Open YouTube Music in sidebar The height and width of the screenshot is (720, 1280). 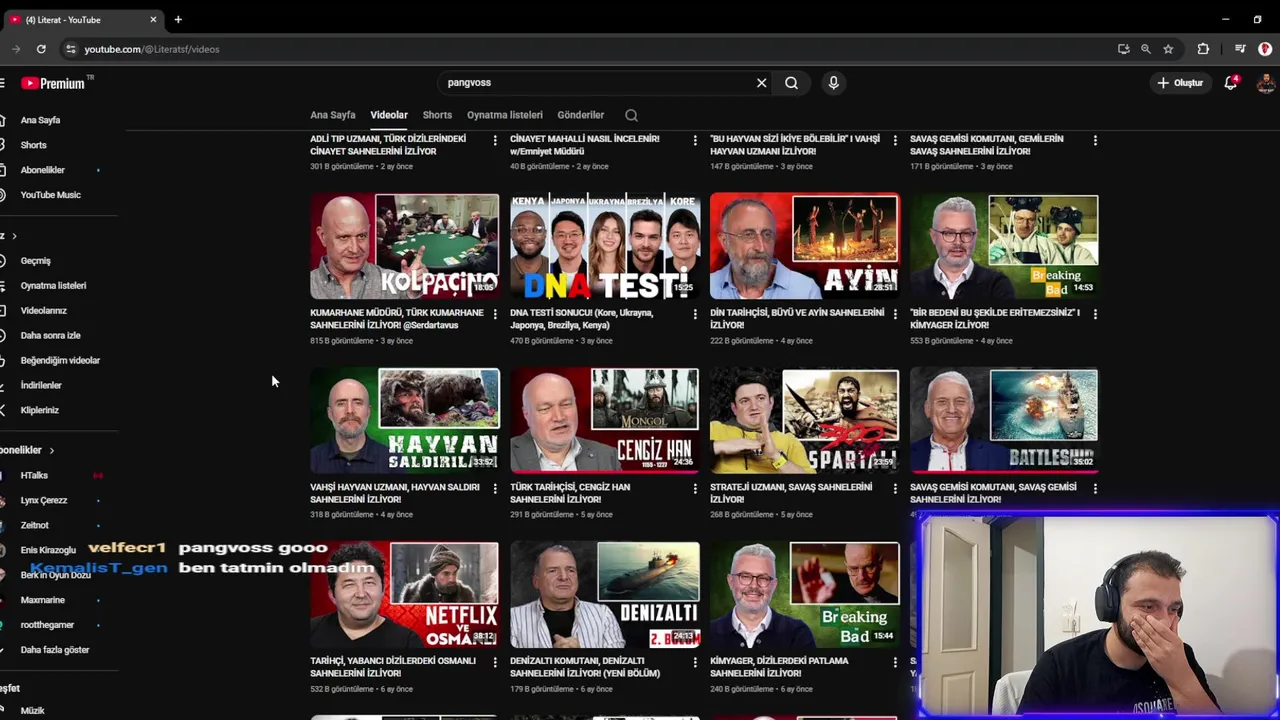coord(50,195)
